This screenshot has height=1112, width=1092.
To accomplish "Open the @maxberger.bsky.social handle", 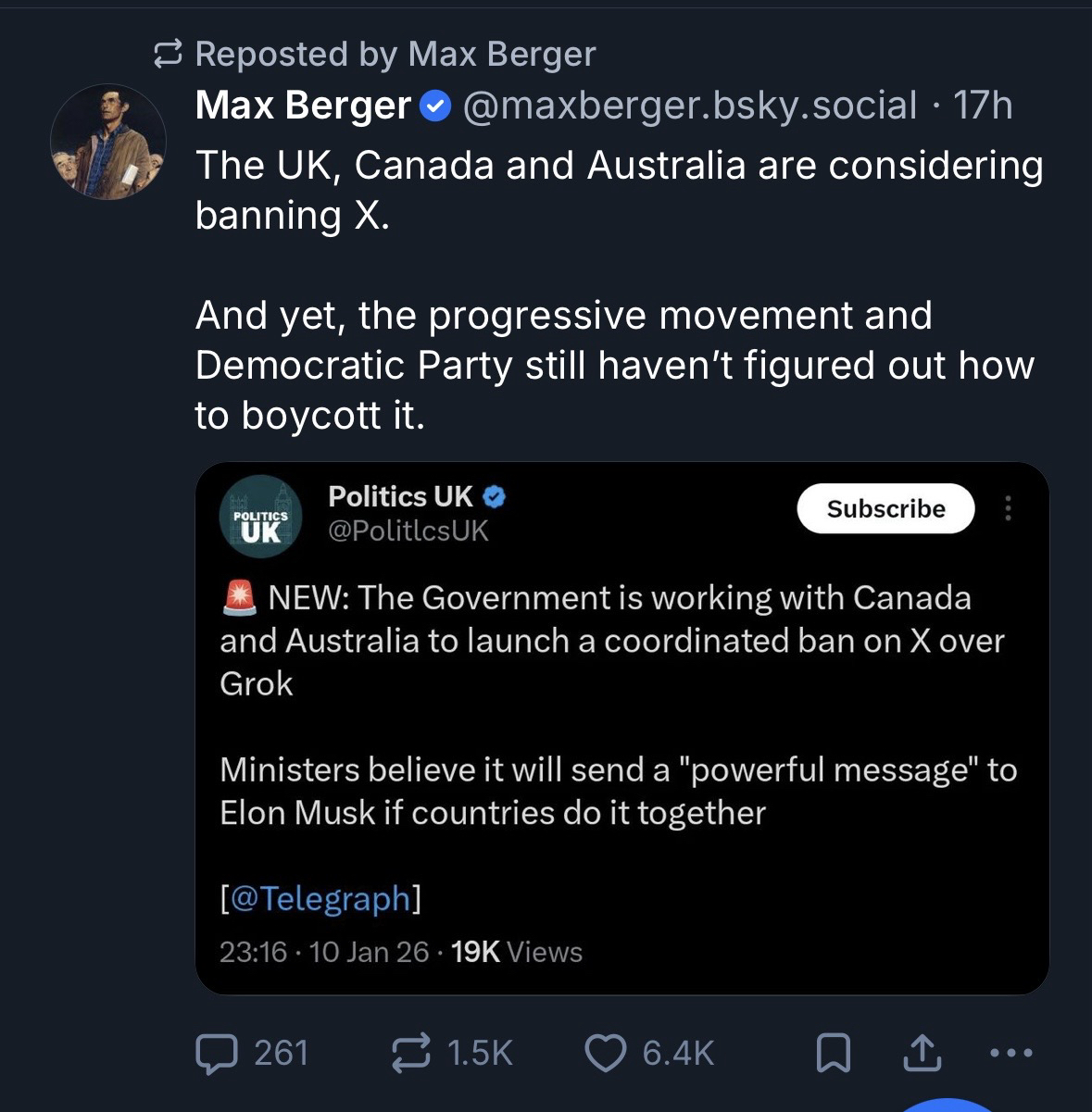I will [688, 106].
